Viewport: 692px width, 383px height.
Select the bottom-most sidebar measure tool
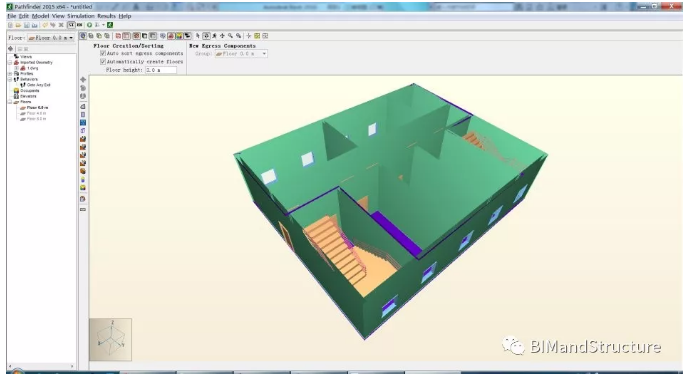[83, 209]
